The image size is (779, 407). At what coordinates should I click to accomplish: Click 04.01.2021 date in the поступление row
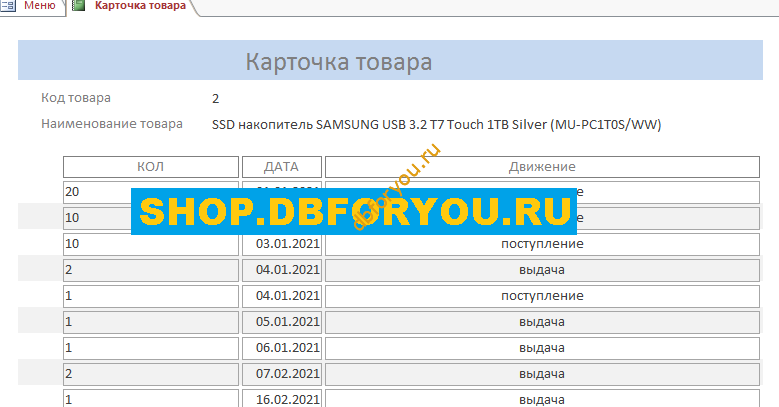[282, 296]
